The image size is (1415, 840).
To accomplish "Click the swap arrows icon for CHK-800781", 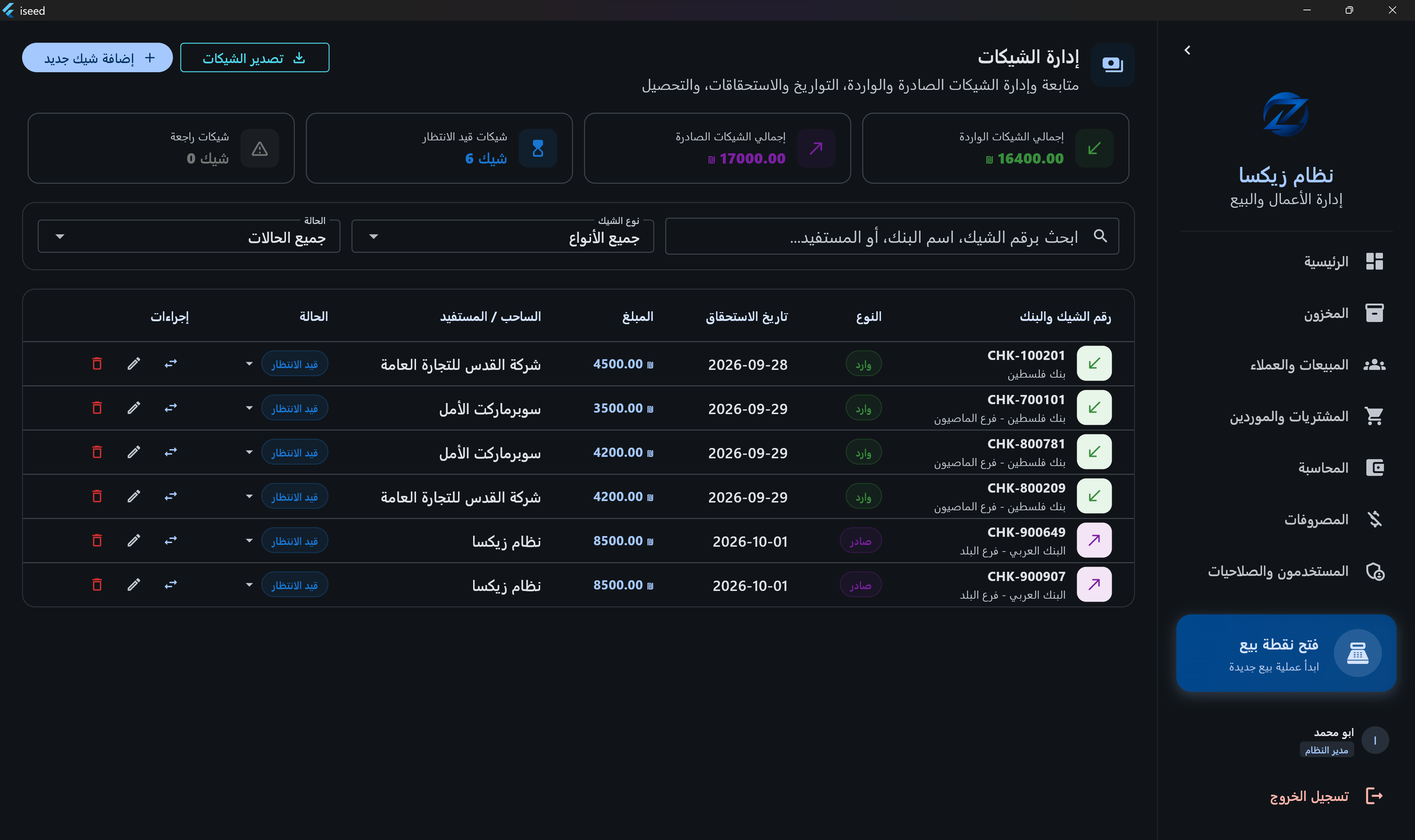I will pos(171,452).
